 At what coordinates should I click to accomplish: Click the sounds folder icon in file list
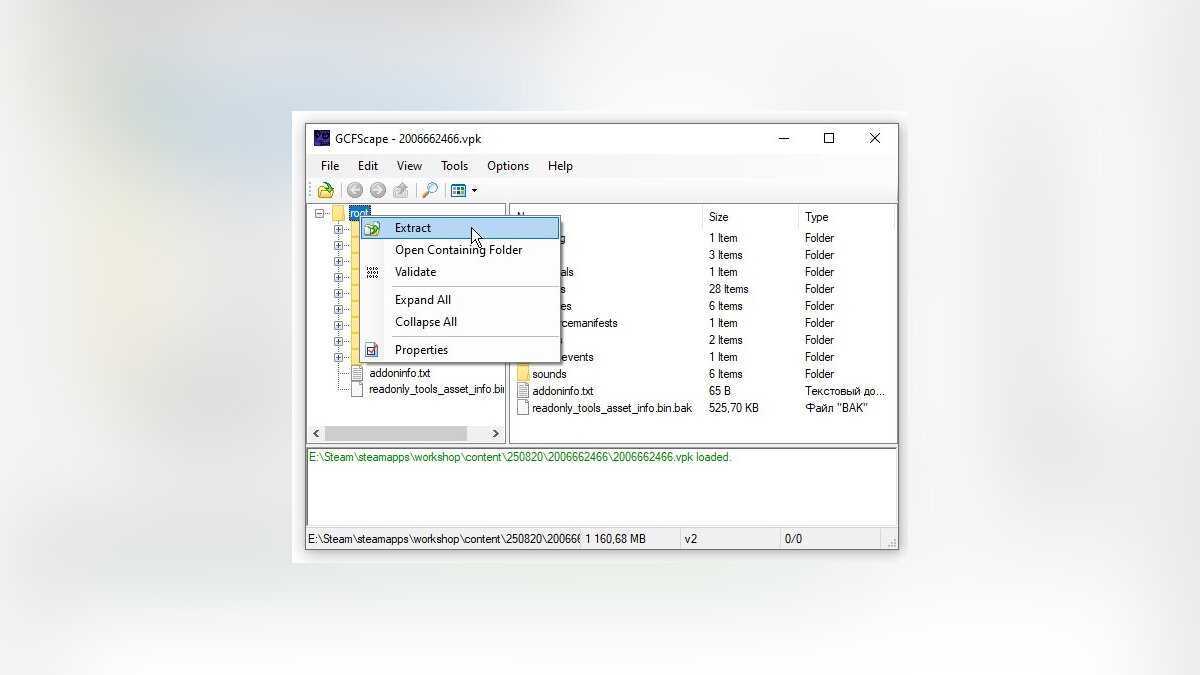click(x=523, y=374)
